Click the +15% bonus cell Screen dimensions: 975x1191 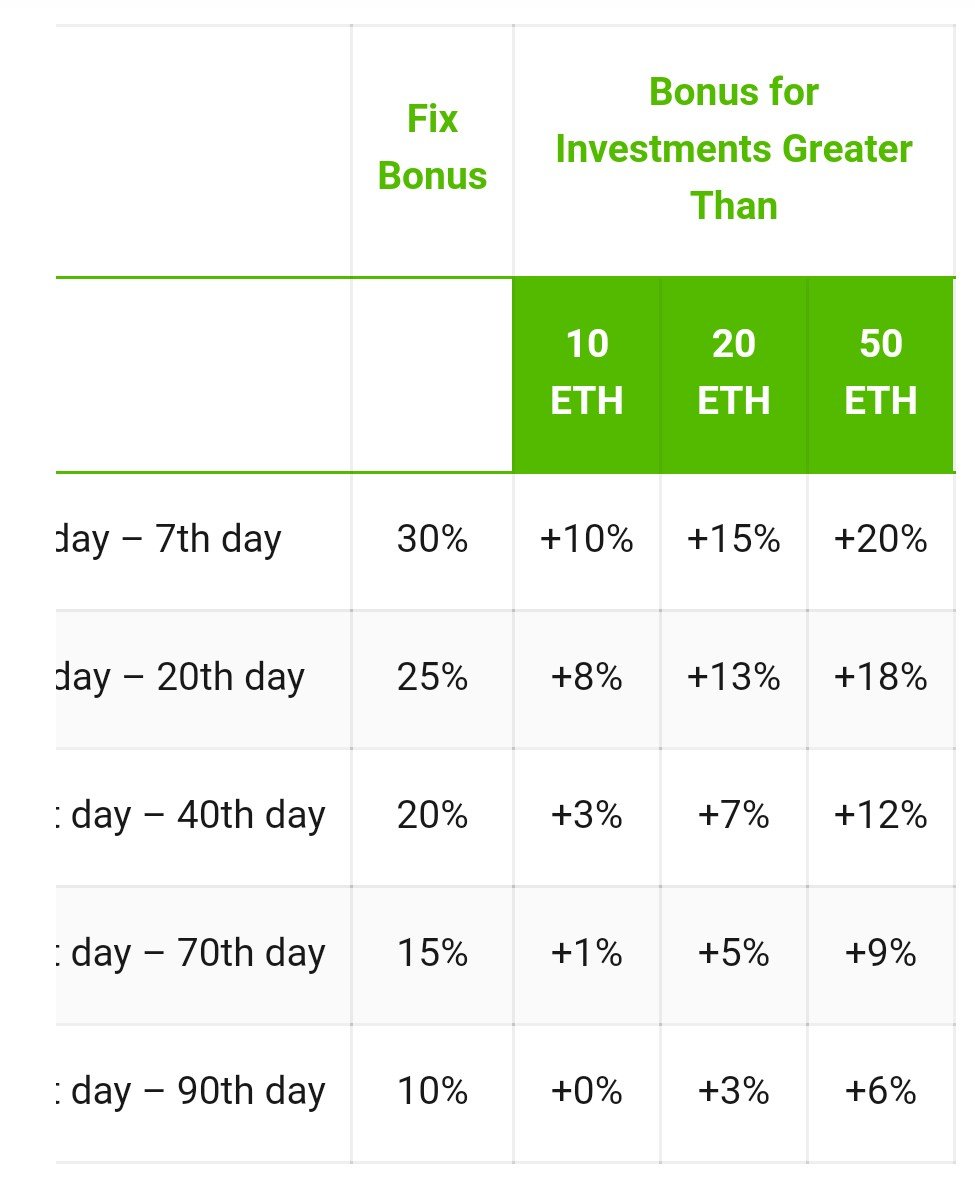(x=734, y=539)
